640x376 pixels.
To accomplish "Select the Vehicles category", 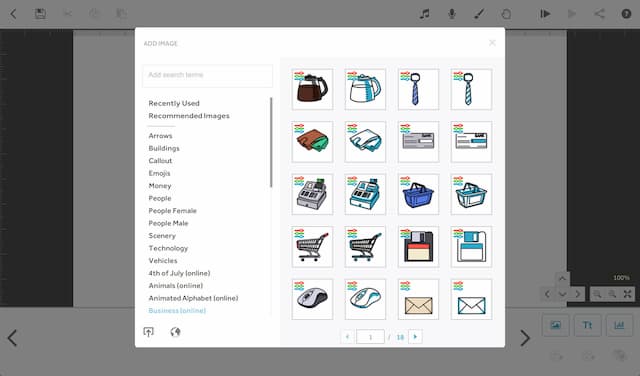I will click(163, 260).
